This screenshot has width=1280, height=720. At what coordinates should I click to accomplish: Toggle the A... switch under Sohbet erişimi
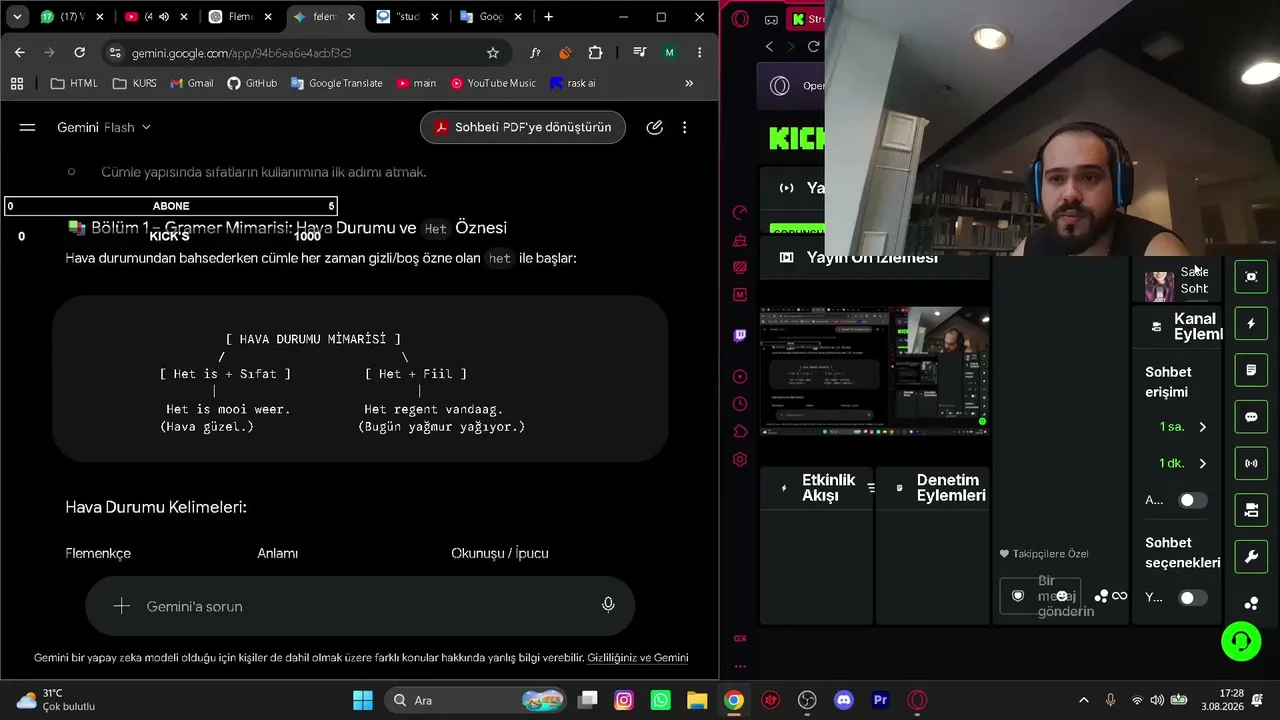[x=1193, y=500]
